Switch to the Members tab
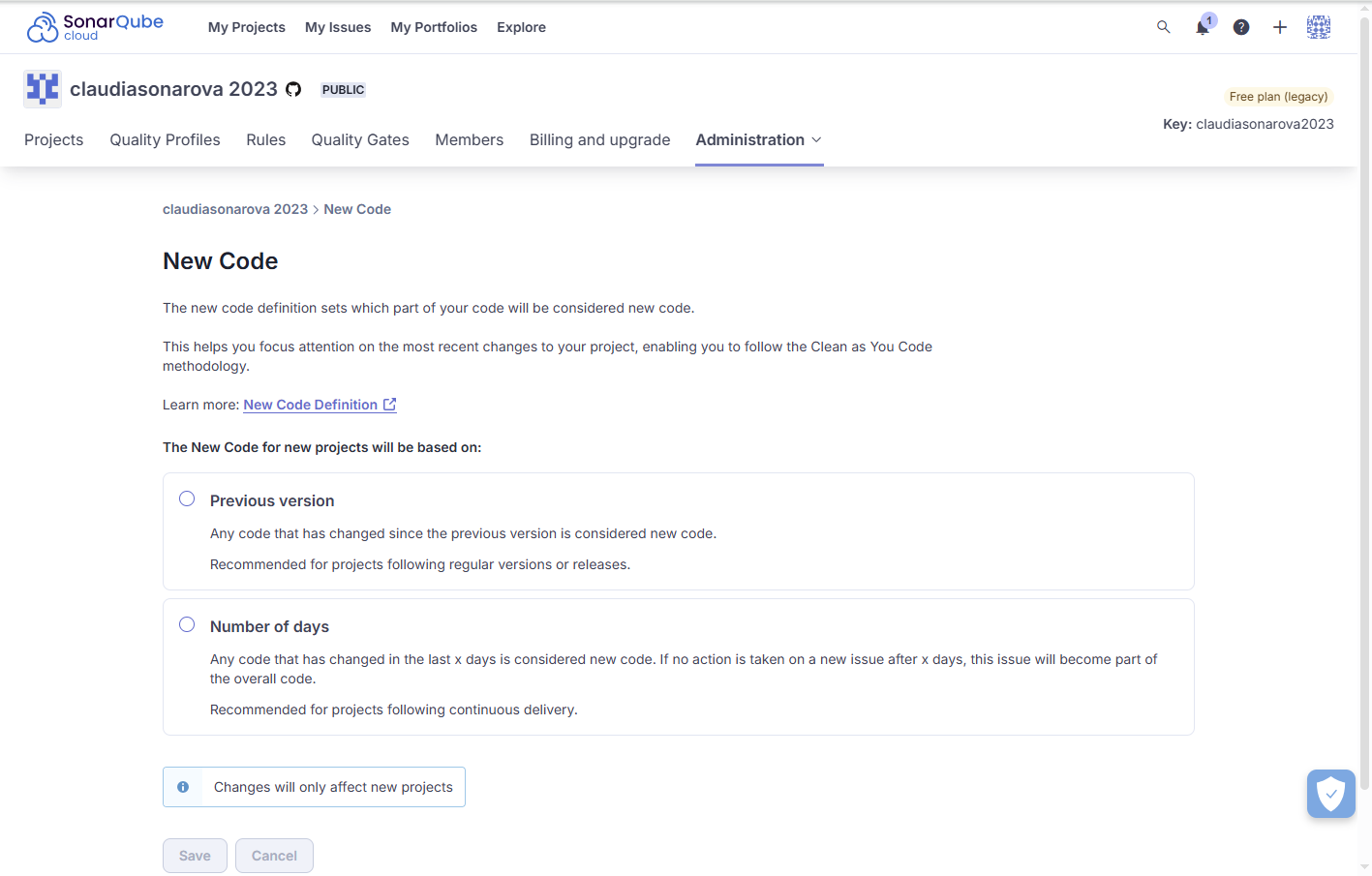1372x876 pixels. (x=469, y=139)
